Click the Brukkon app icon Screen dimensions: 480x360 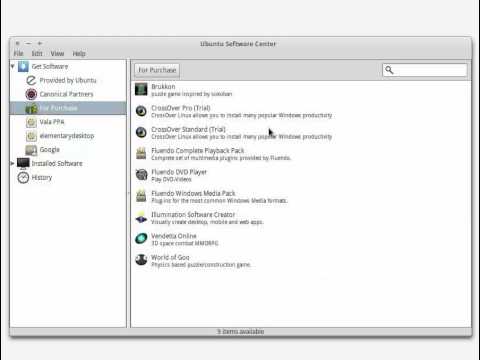141,90
